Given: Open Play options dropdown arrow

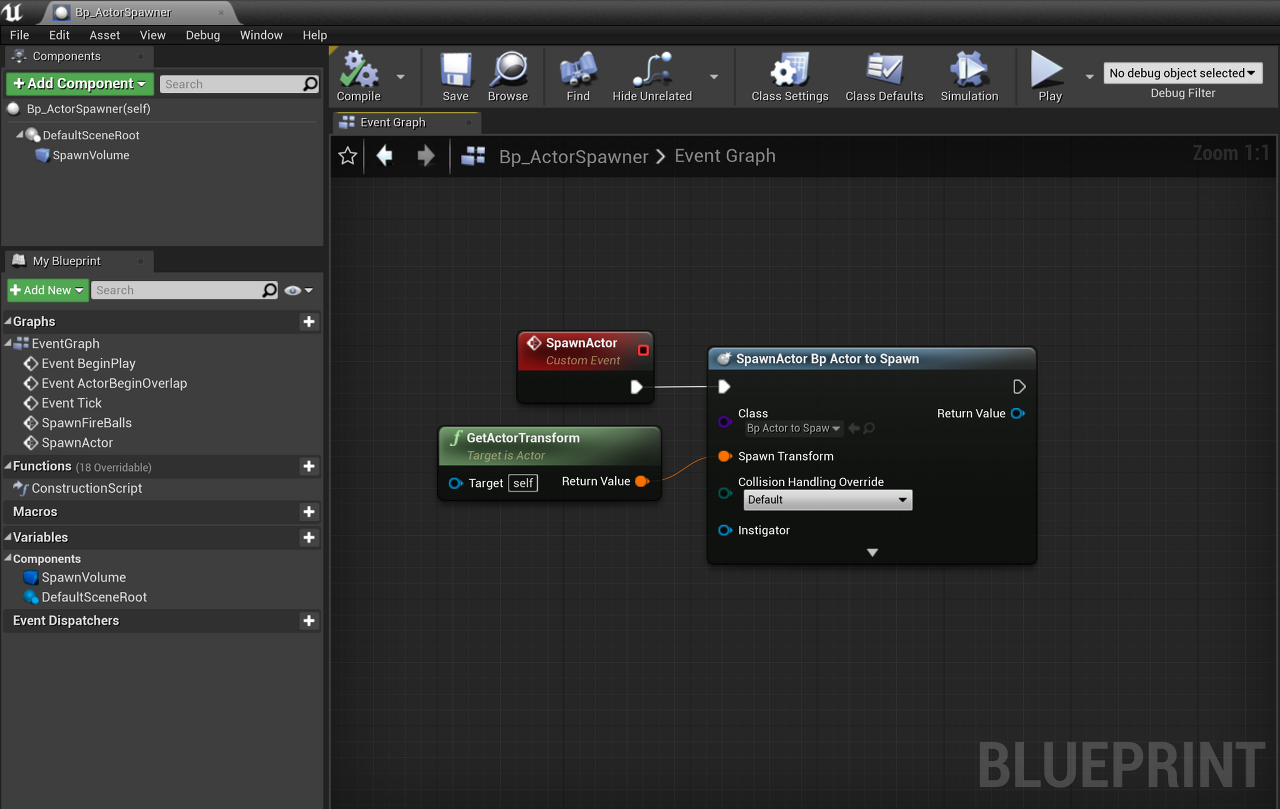Looking at the screenshot, I should [1089, 76].
